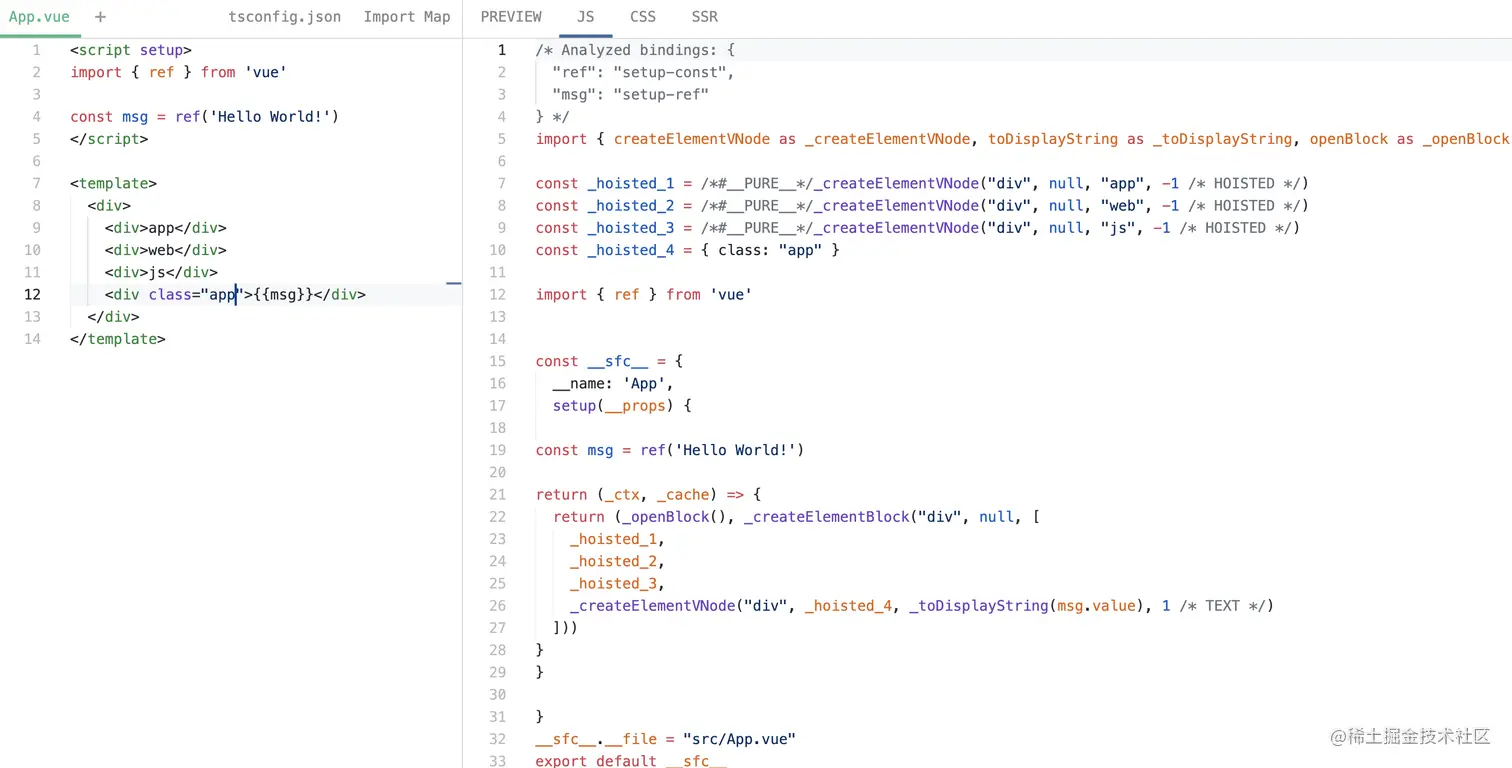Click the _hoisted_4 constant on line 10
Image resolution: width=1512 pixels, height=768 pixels.
(x=630, y=250)
